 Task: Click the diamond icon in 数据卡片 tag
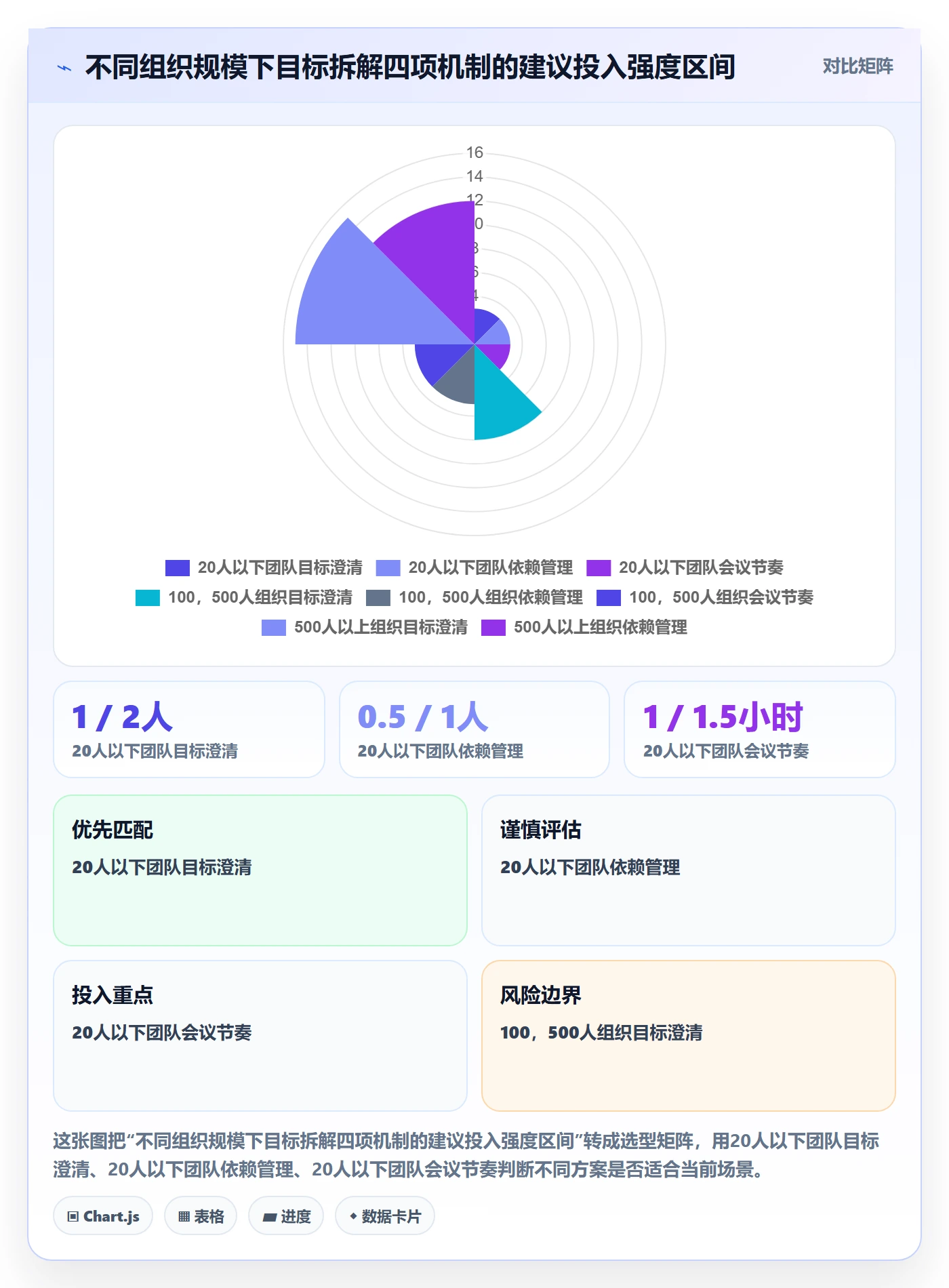click(353, 1217)
